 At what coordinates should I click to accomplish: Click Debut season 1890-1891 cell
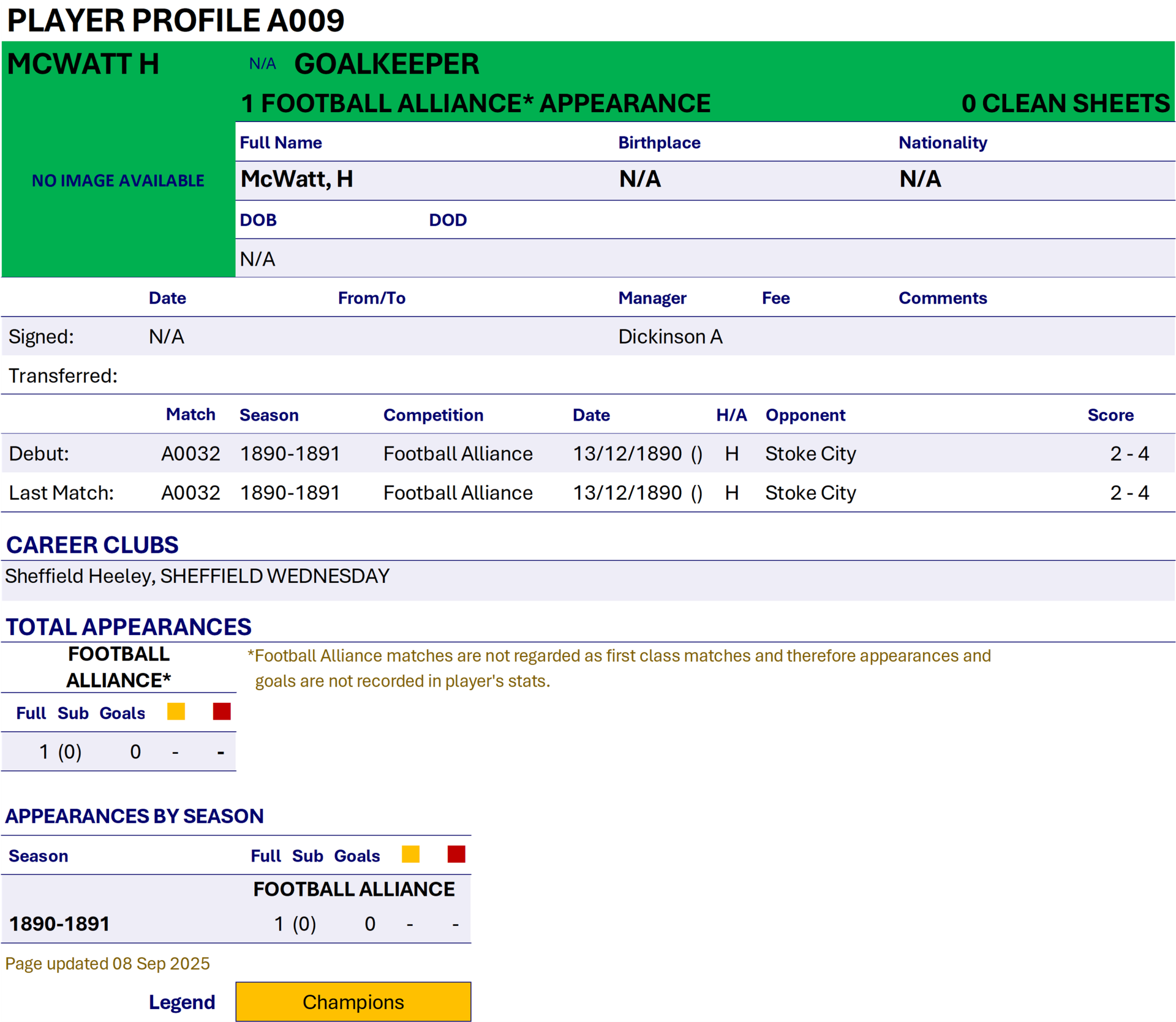[290, 454]
